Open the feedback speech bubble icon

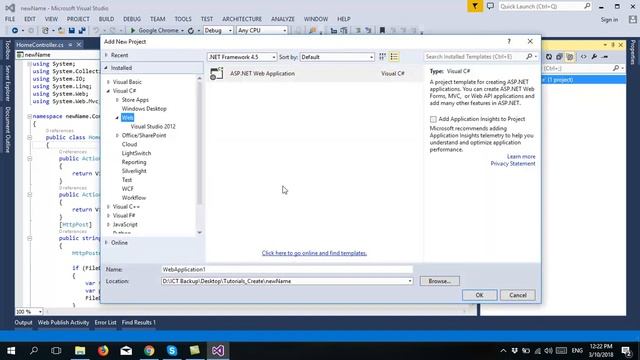[490, 6]
